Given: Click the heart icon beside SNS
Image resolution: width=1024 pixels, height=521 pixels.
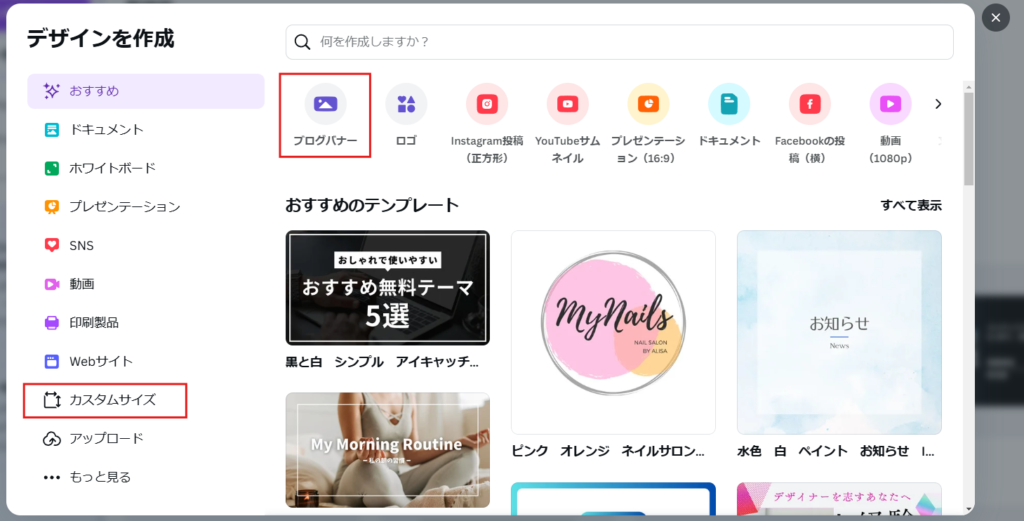Looking at the screenshot, I should tap(52, 245).
